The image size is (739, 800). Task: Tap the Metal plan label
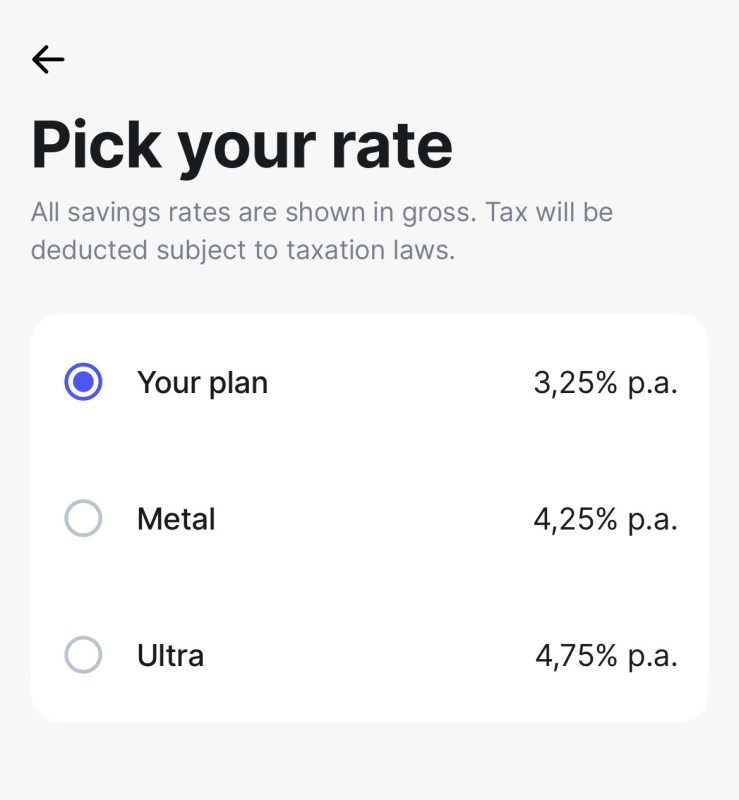(176, 519)
